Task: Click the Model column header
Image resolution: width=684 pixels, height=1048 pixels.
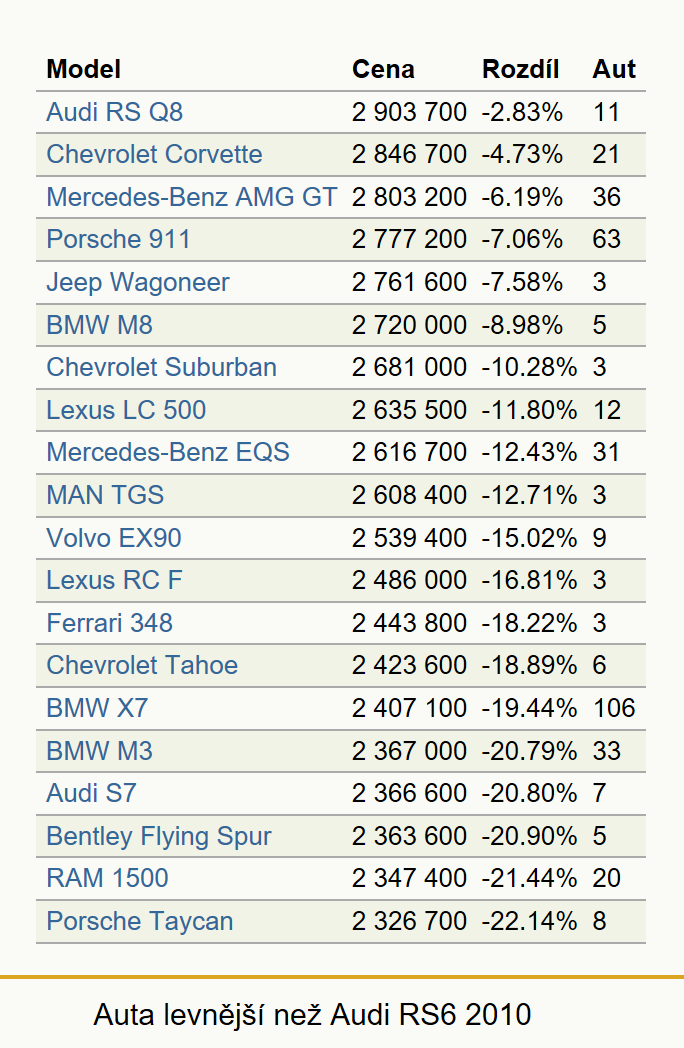Action: coord(84,70)
